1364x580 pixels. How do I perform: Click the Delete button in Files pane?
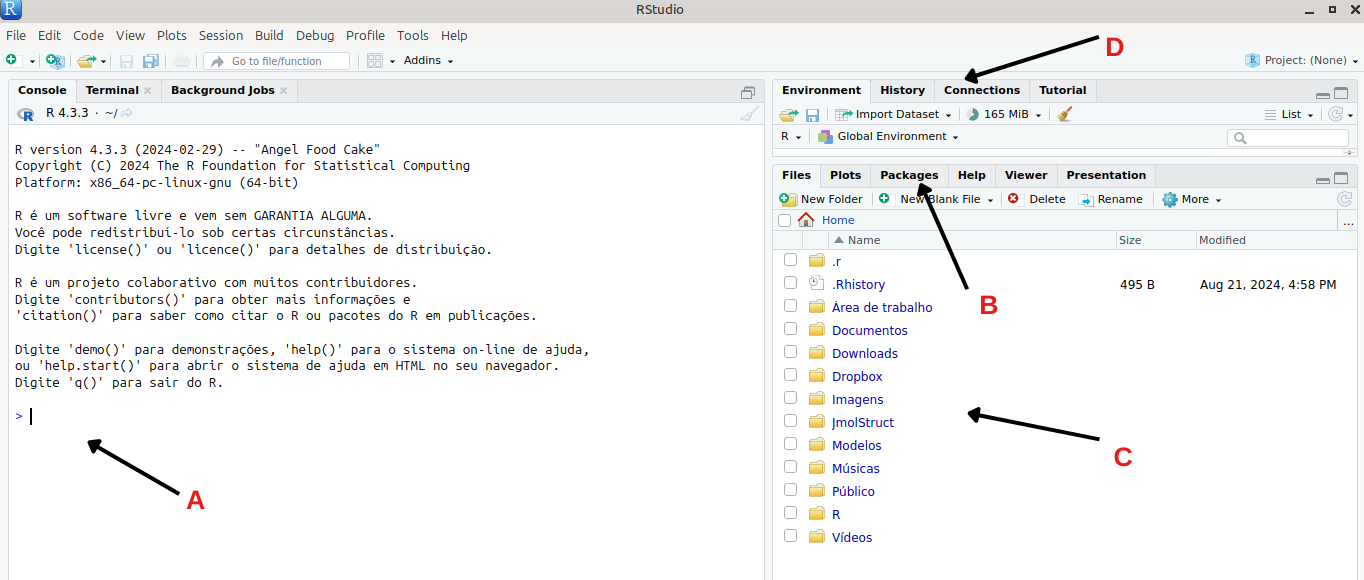click(1036, 199)
